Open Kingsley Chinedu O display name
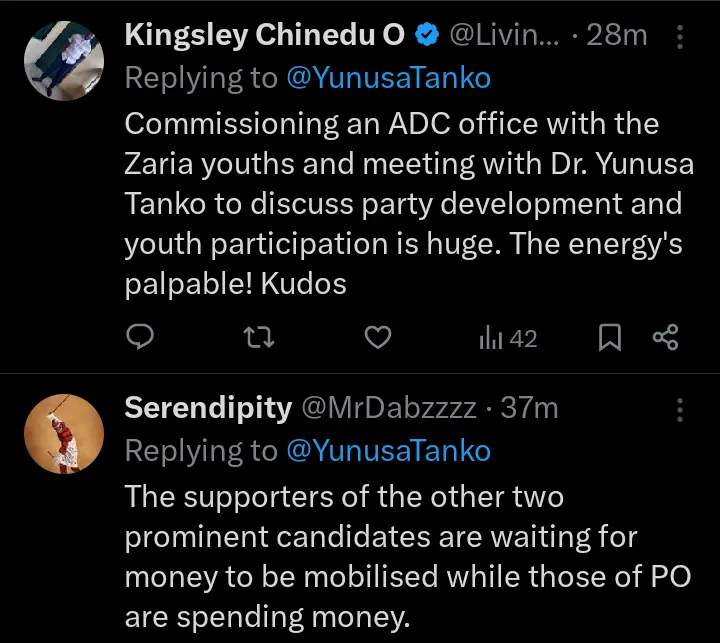The height and width of the screenshot is (643, 720). coord(264,36)
